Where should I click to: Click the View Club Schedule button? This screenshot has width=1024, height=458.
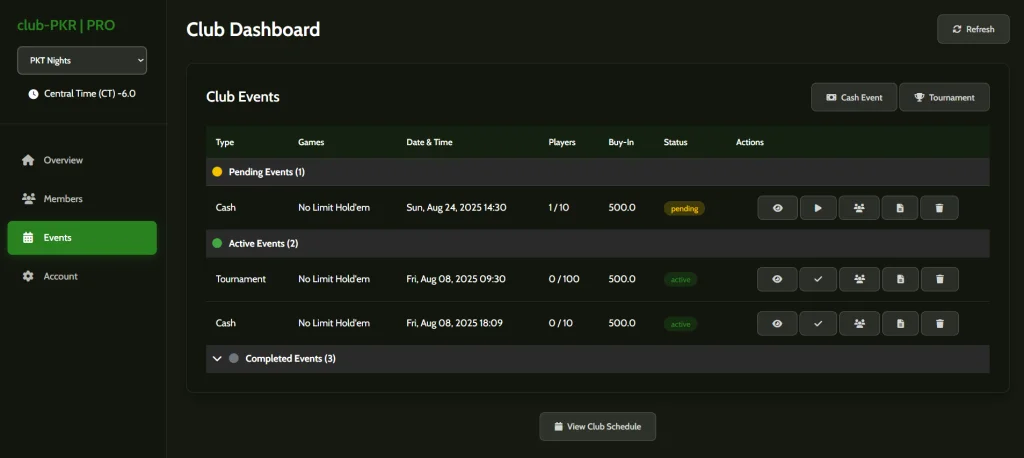(x=597, y=426)
